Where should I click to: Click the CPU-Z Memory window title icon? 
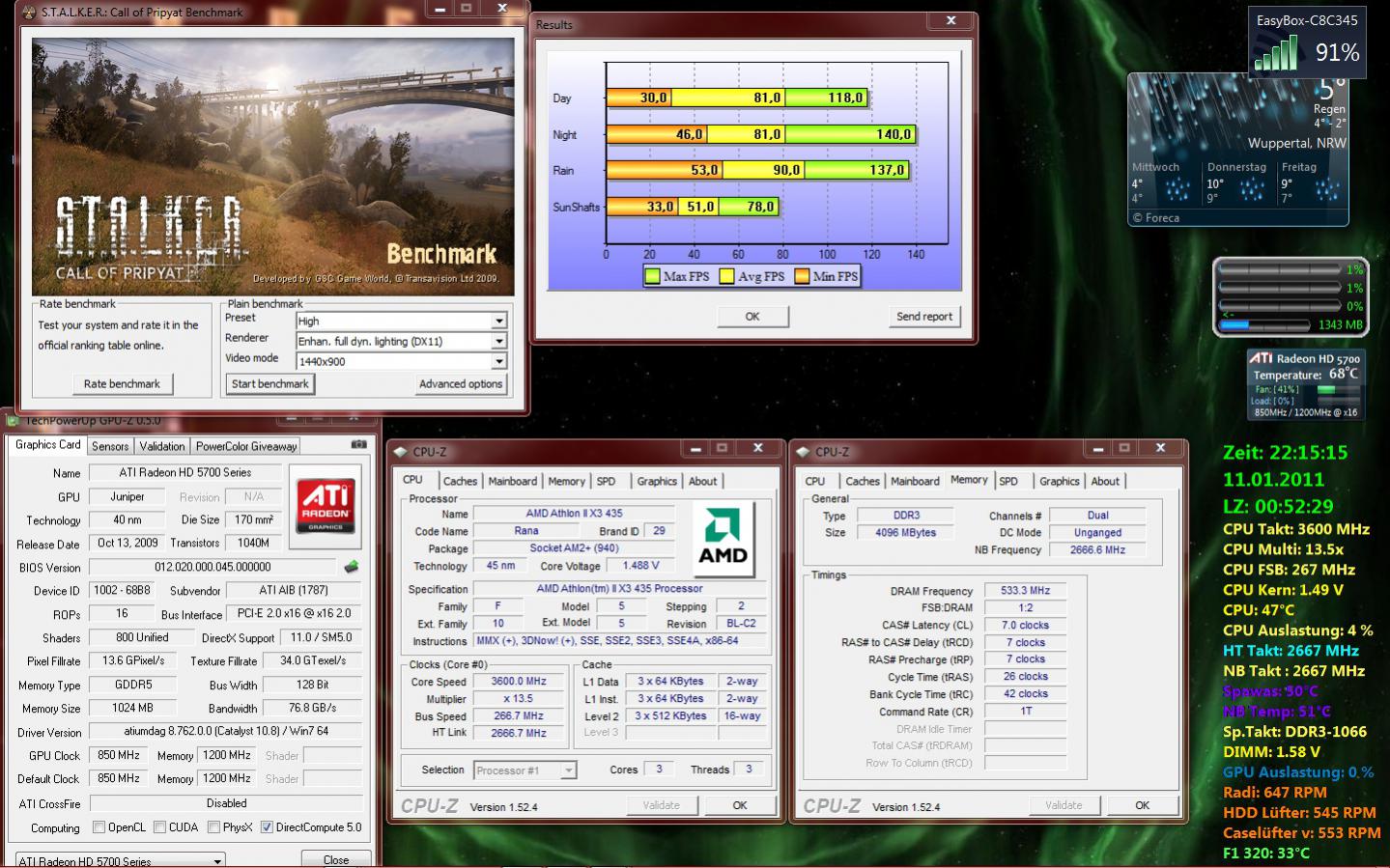pyautogui.click(x=803, y=452)
